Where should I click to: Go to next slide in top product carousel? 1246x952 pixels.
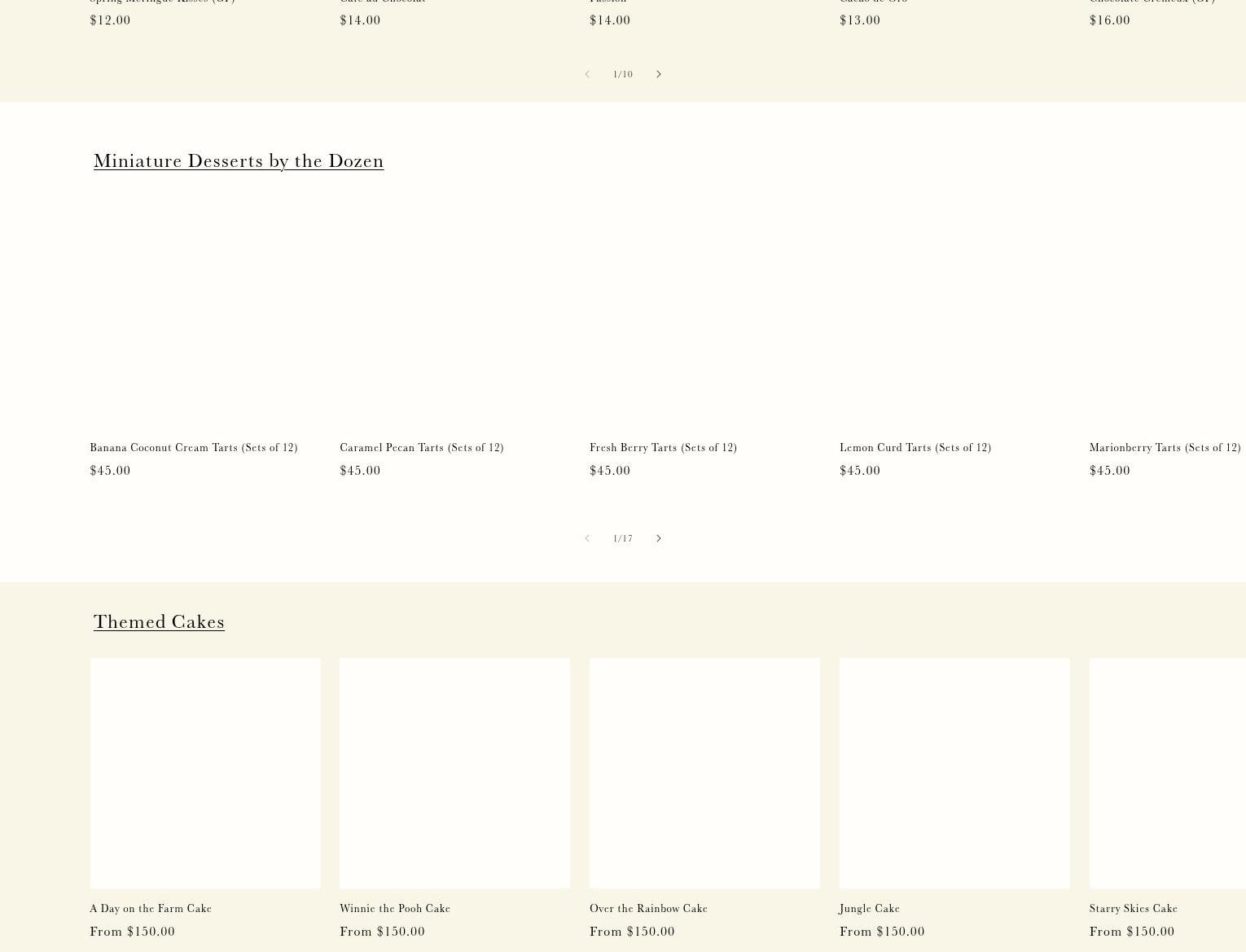(658, 74)
